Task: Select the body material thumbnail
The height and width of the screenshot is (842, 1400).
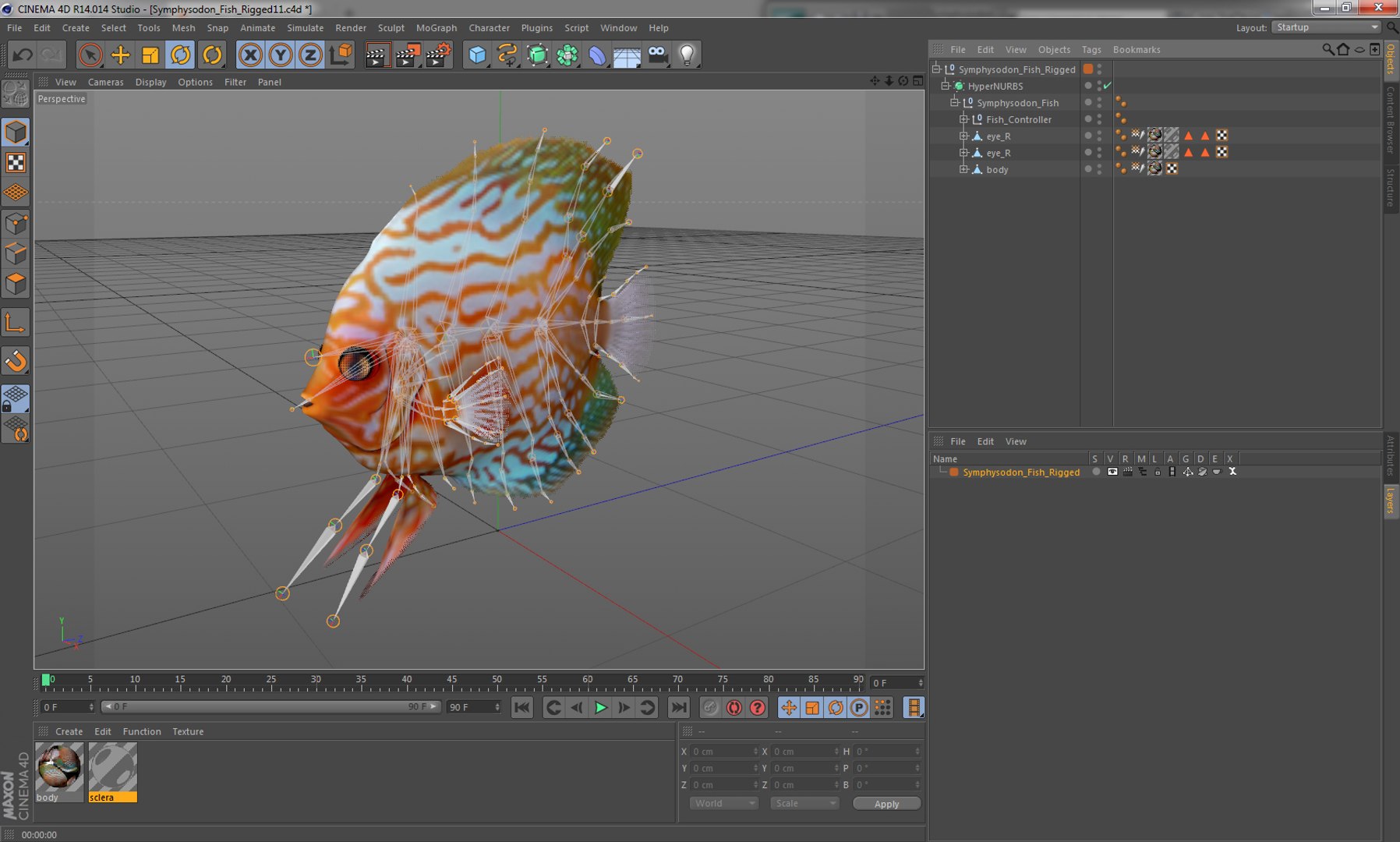Action: point(59,767)
